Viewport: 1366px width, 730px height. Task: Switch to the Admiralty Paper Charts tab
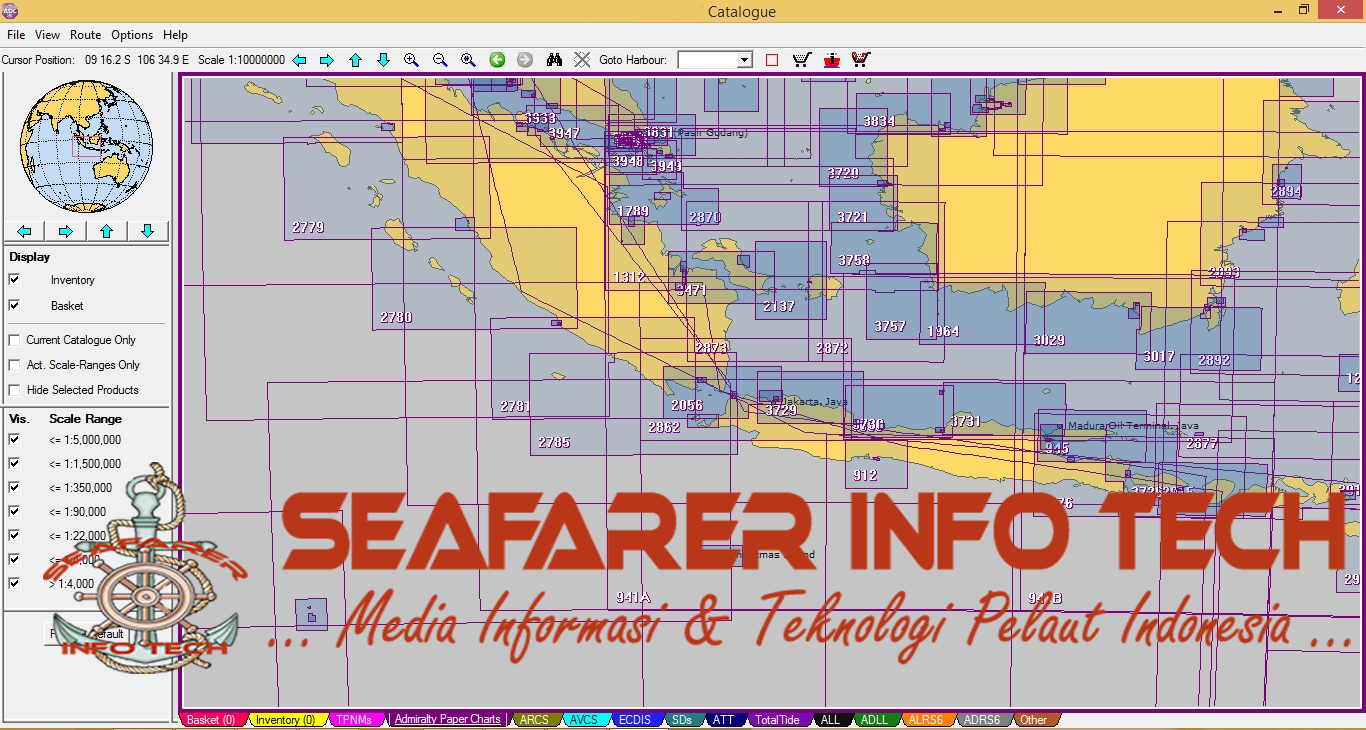coord(447,719)
